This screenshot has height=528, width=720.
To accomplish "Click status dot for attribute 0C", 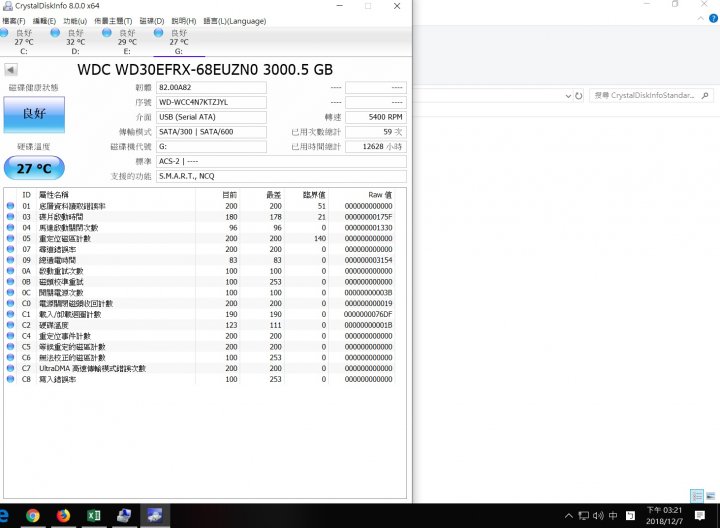I will coord(11,292).
